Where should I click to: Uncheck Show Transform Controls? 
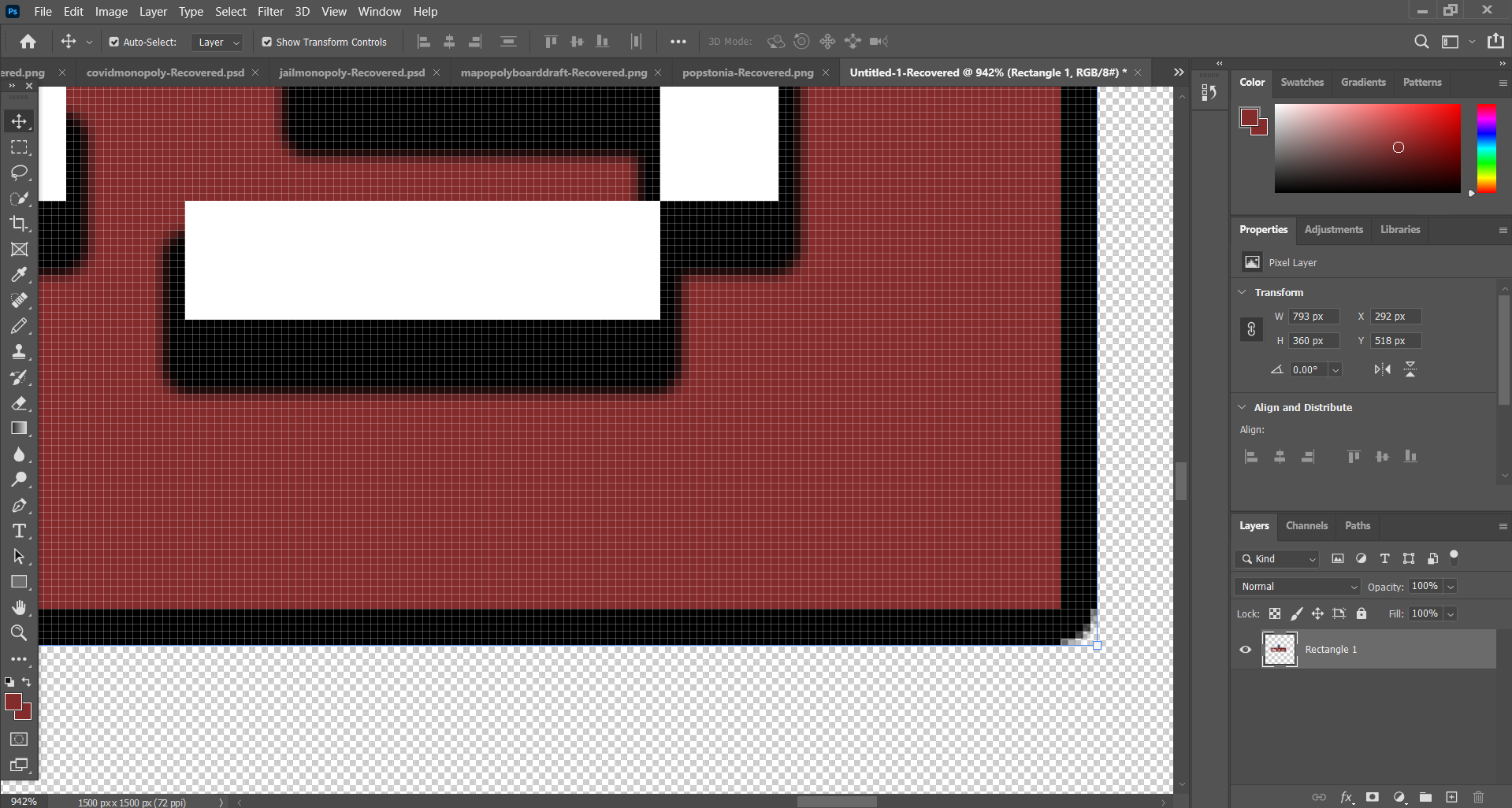pyautogui.click(x=266, y=42)
